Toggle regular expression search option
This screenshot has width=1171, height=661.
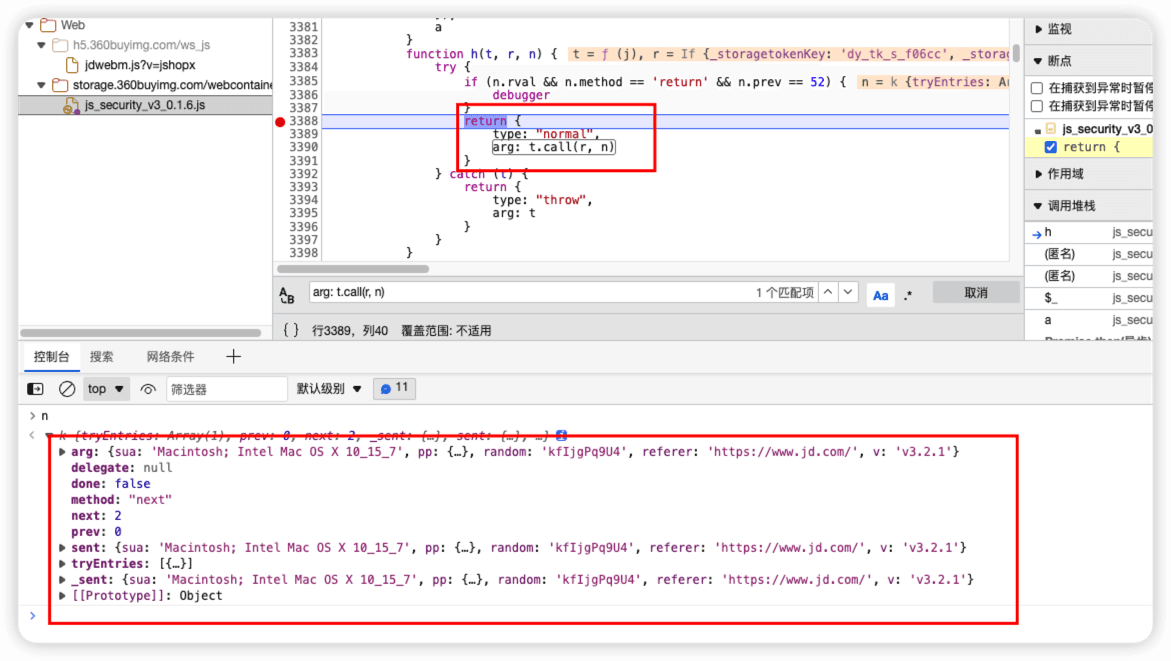click(x=908, y=294)
